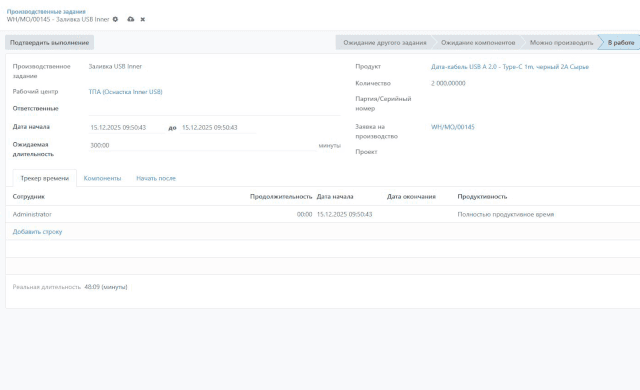The height and width of the screenshot is (390, 640).
Task: Select Ожидание компонентов status
Action: tap(478, 42)
